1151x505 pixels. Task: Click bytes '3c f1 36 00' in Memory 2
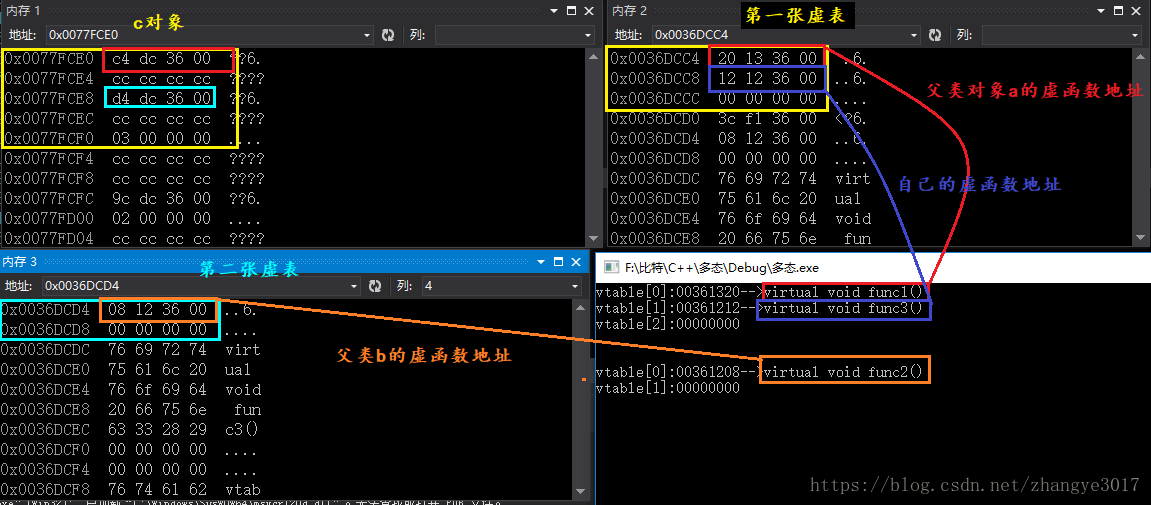tap(766, 119)
